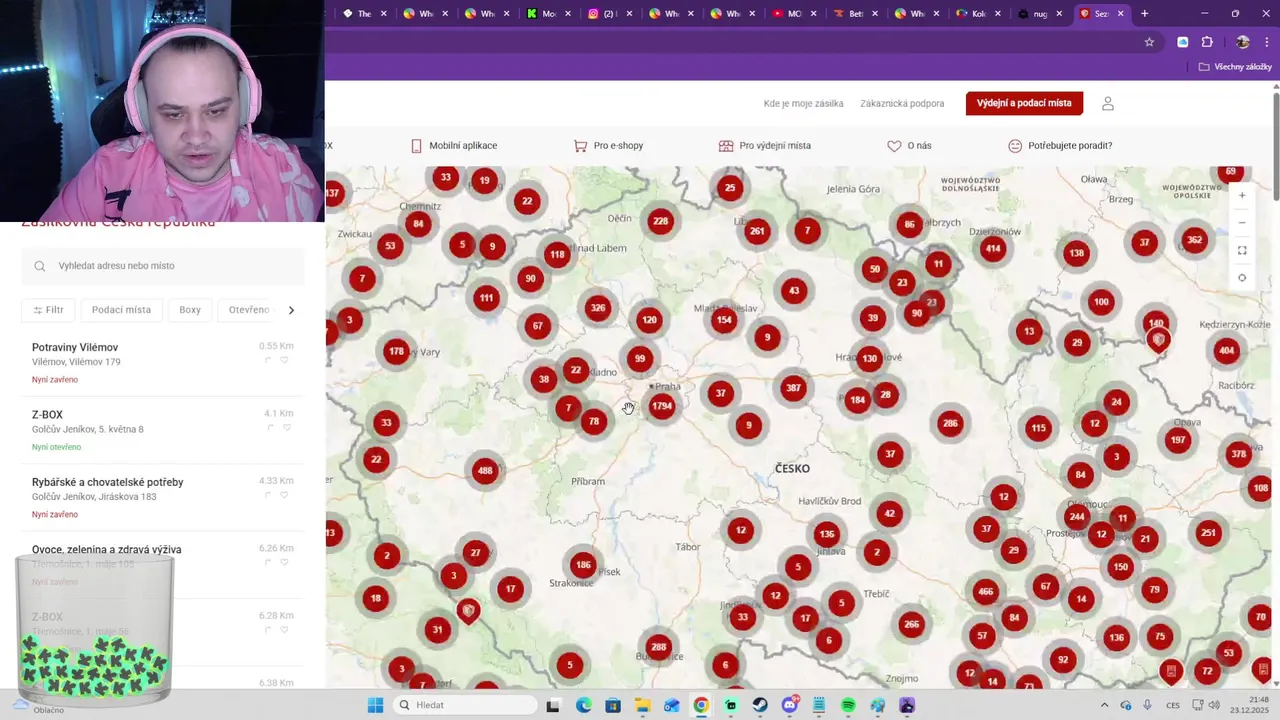Click the shield pin marker near Strakonice
1280x720 pixels.
[468, 611]
